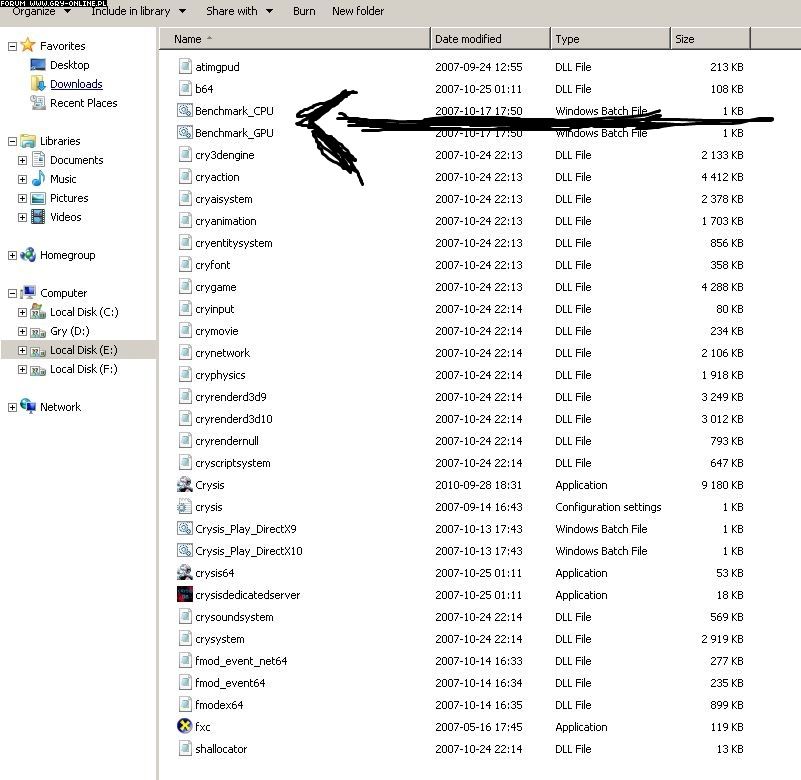This screenshot has width=801, height=780.
Task: Expand the Pictures library node
Action: pyautogui.click(x=22, y=198)
